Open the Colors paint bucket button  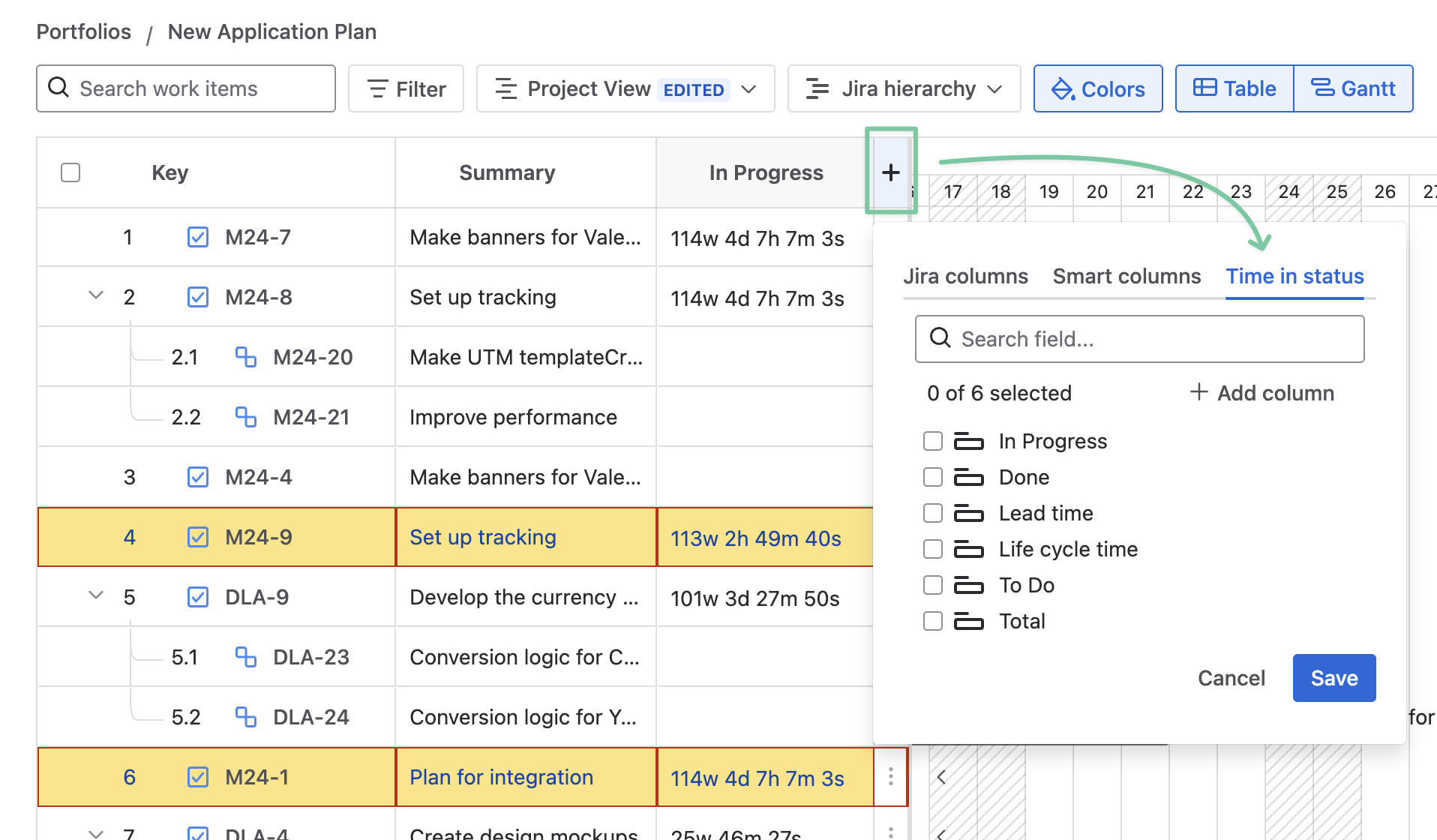(x=1097, y=88)
